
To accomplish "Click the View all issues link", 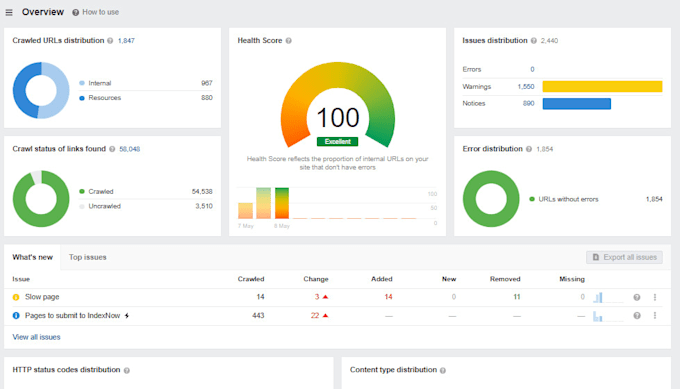I will 36,337.
